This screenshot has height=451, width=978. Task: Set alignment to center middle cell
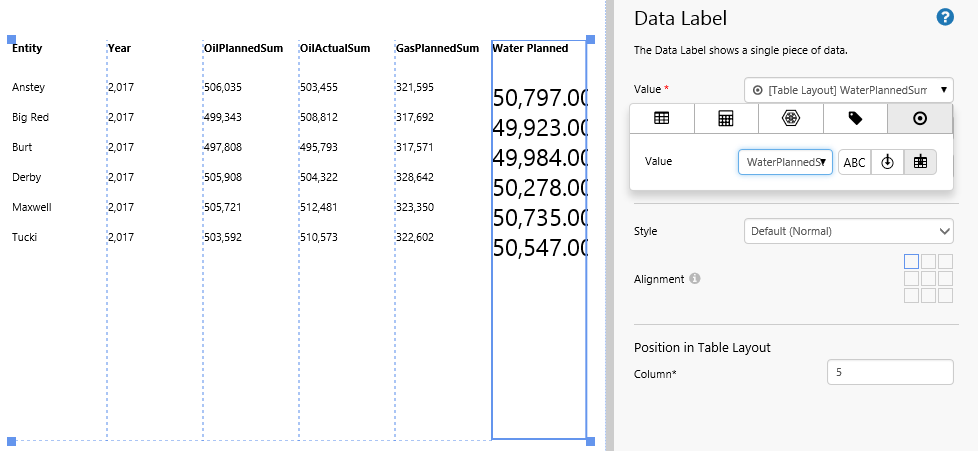point(928,278)
